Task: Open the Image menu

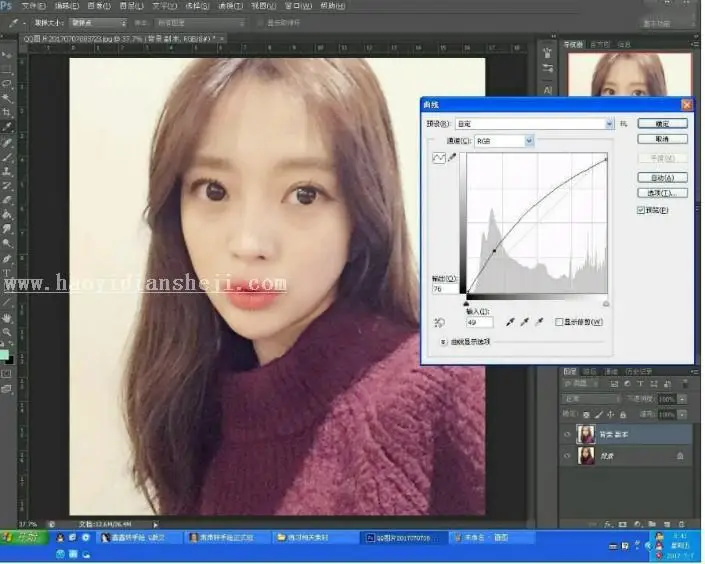Action: coord(99,6)
